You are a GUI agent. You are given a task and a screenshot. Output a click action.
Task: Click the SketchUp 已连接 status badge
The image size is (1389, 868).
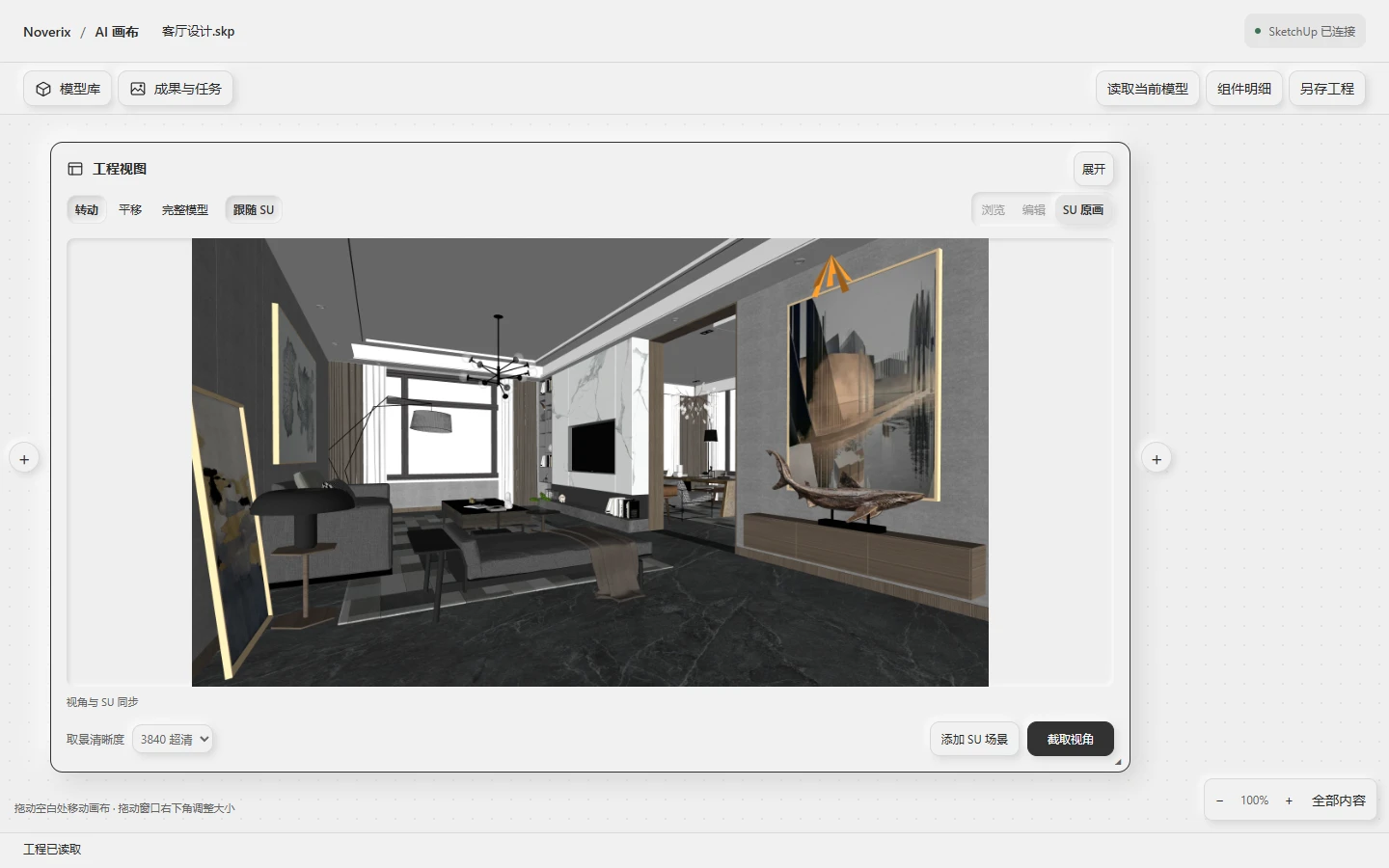pos(1305,31)
